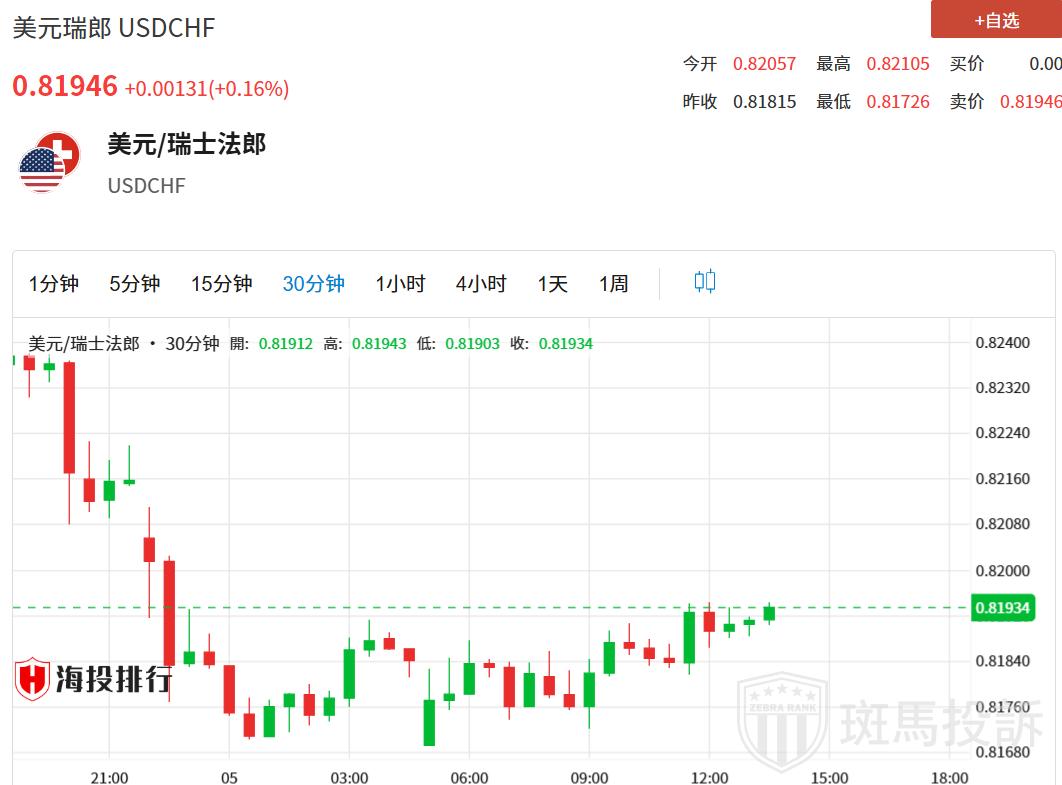The image size is (1062, 785).
Task: Click the chart legend title 美元/瑞士法郎 · 30分钟
Action: click(x=124, y=344)
